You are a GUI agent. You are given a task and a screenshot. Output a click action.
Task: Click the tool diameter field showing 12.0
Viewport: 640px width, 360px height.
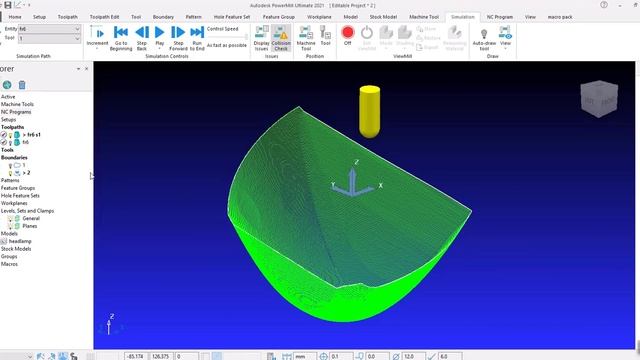pos(413,356)
